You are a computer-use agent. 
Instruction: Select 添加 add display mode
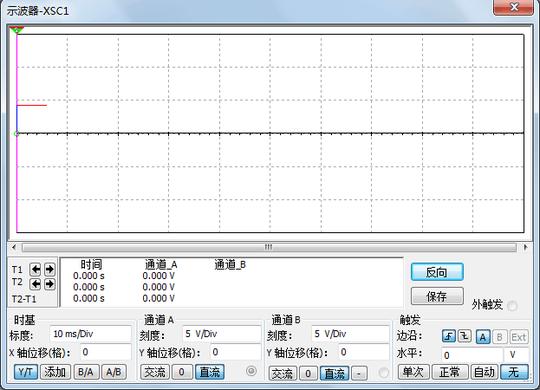pyautogui.click(x=55, y=372)
